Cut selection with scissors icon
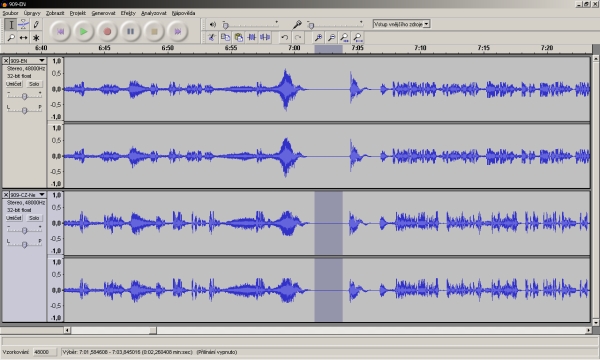The width and height of the screenshot is (600, 360). click(212, 37)
